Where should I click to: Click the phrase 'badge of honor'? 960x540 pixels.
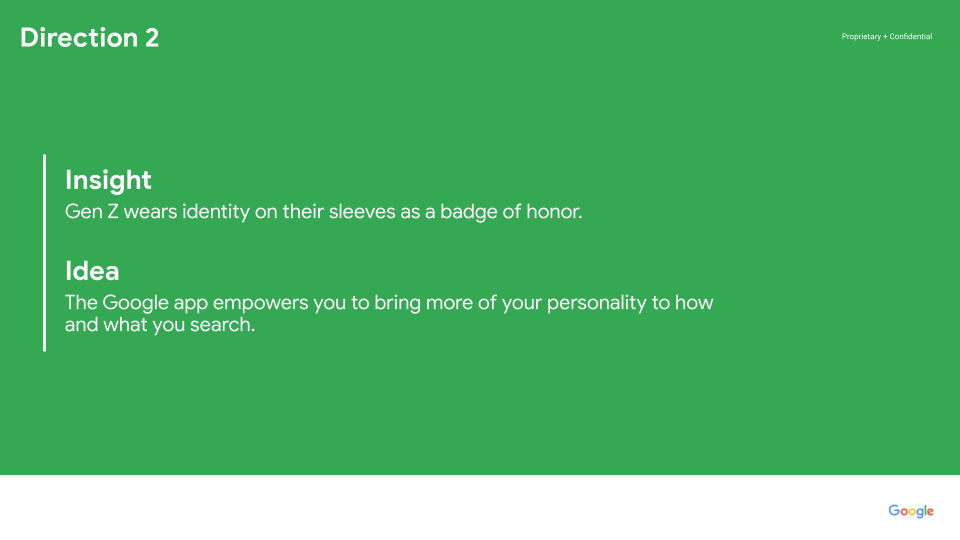(511, 212)
